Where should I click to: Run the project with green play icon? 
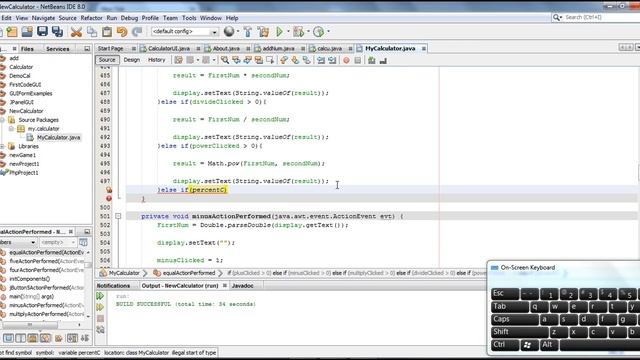(280, 31)
